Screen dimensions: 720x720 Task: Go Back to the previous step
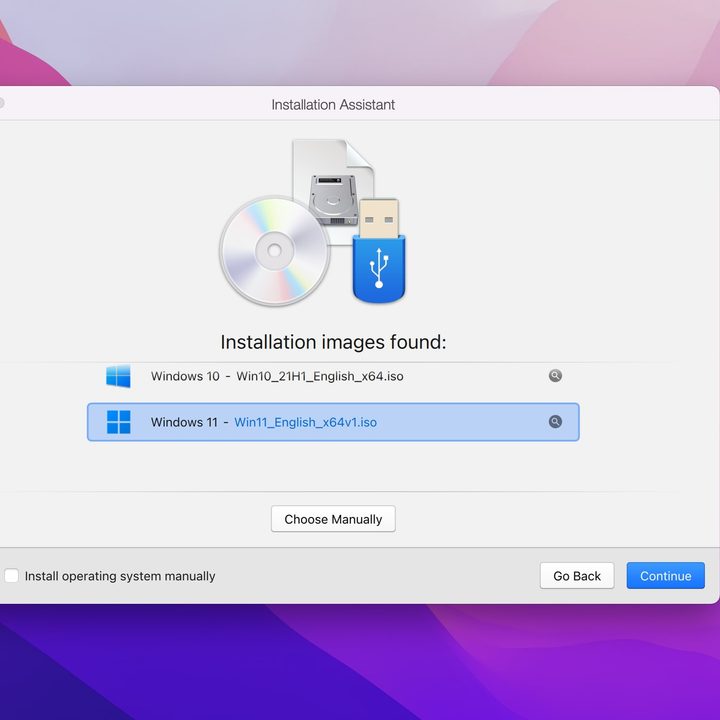[577, 575]
